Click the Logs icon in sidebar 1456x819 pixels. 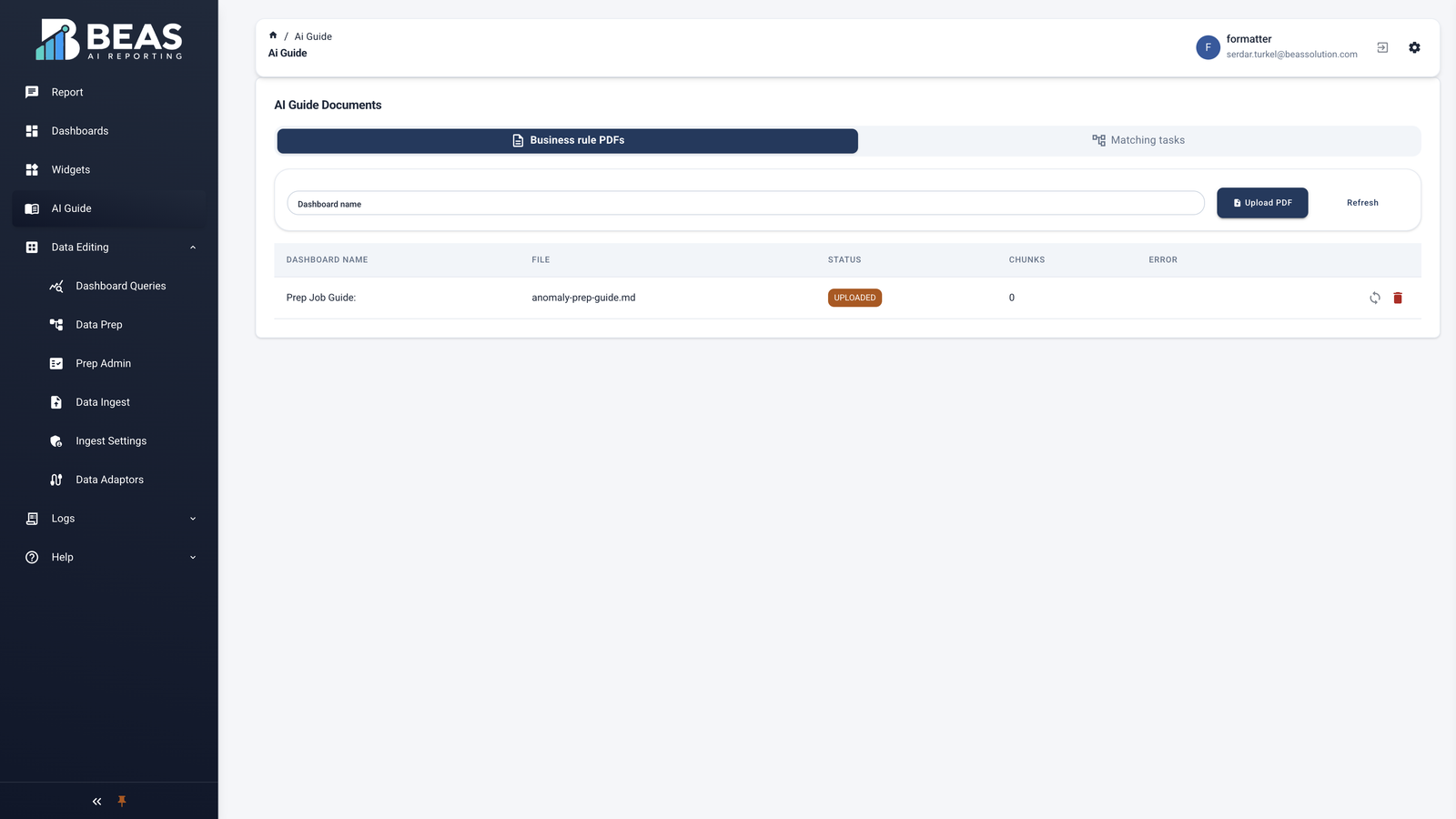point(32,519)
